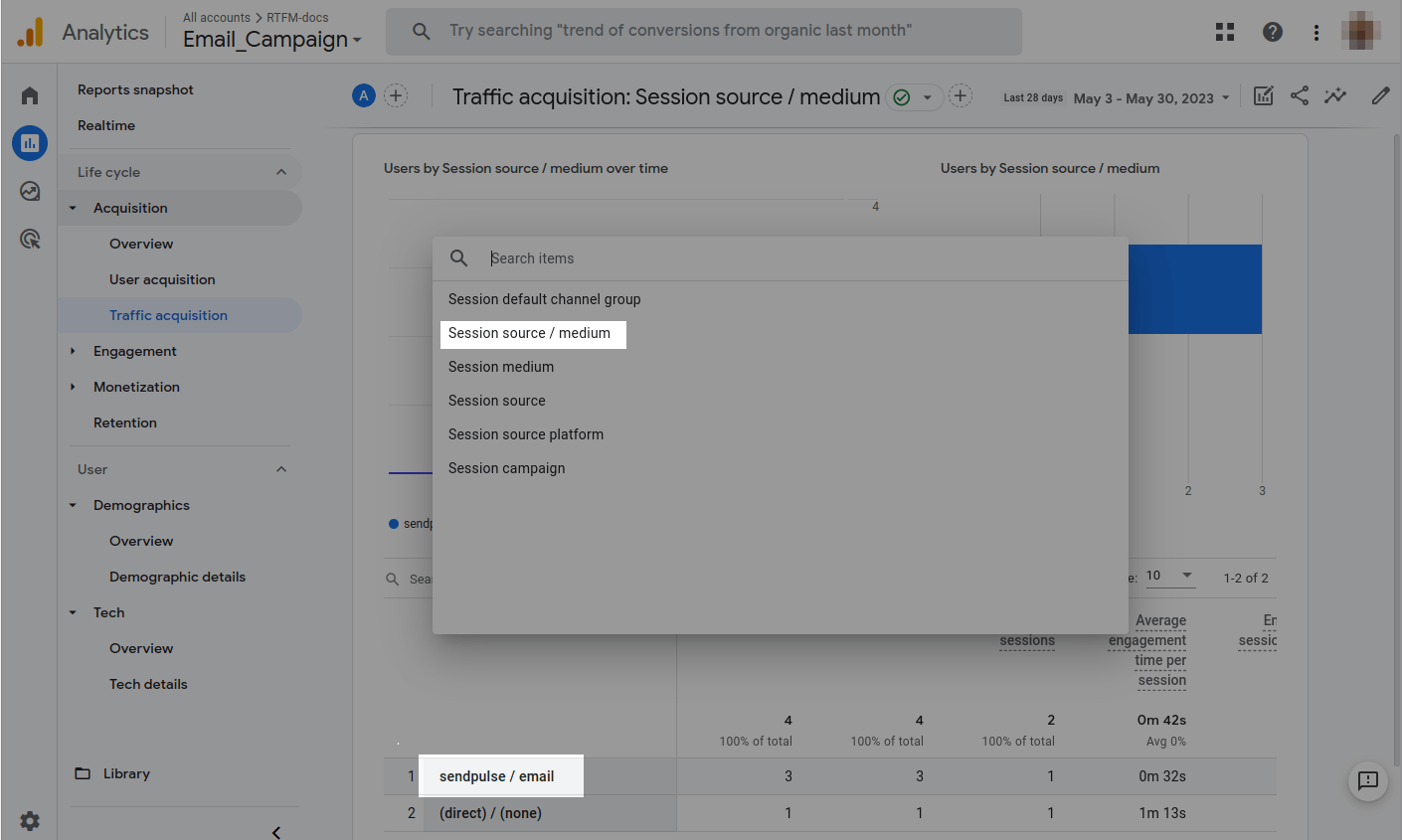This screenshot has height=840, width=1402.
Task: Open the Home icon in left rail
Action: (x=30, y=95)
